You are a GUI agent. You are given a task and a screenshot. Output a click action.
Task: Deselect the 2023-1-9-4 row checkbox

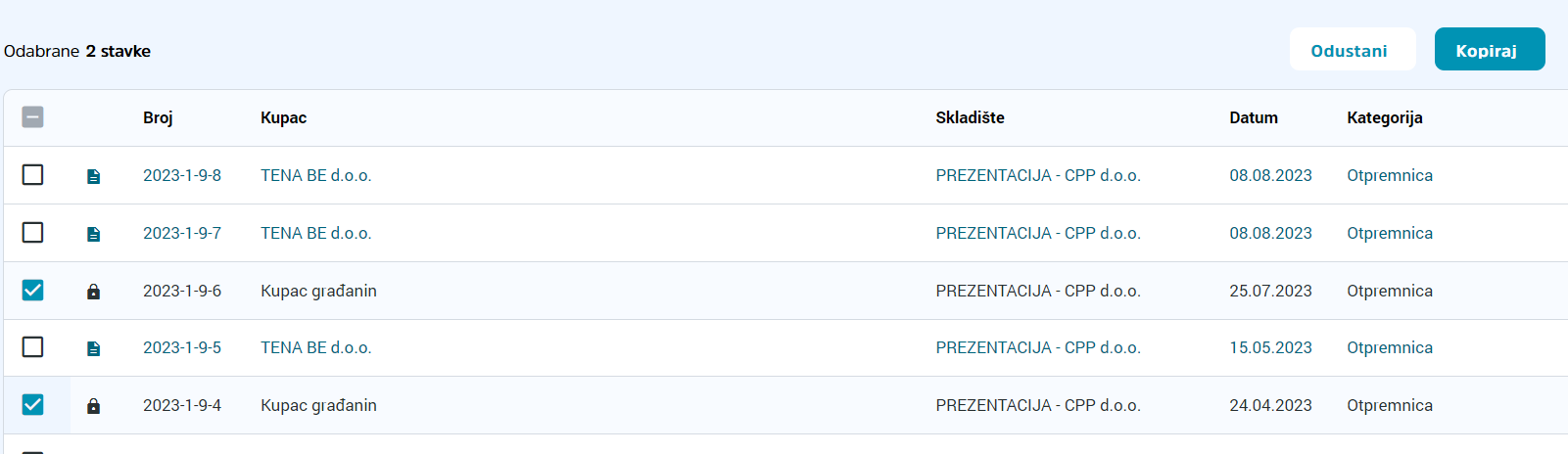[x=32, y=404]
